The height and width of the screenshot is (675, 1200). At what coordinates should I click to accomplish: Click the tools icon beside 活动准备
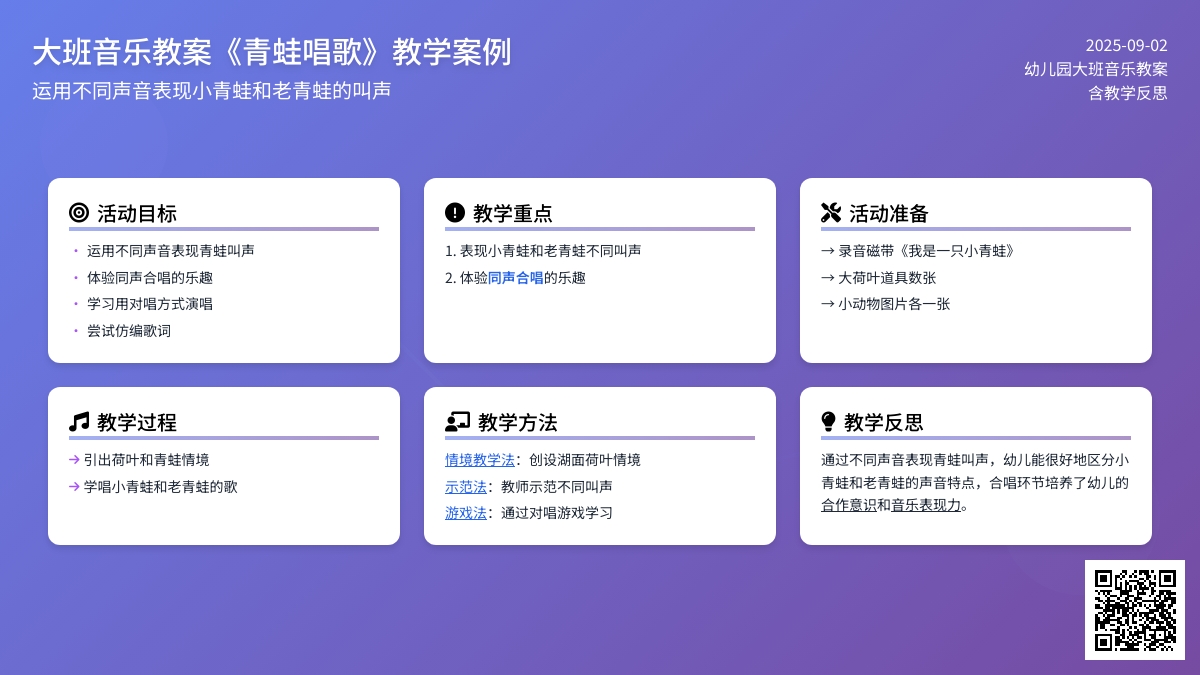tap(831, 212)
